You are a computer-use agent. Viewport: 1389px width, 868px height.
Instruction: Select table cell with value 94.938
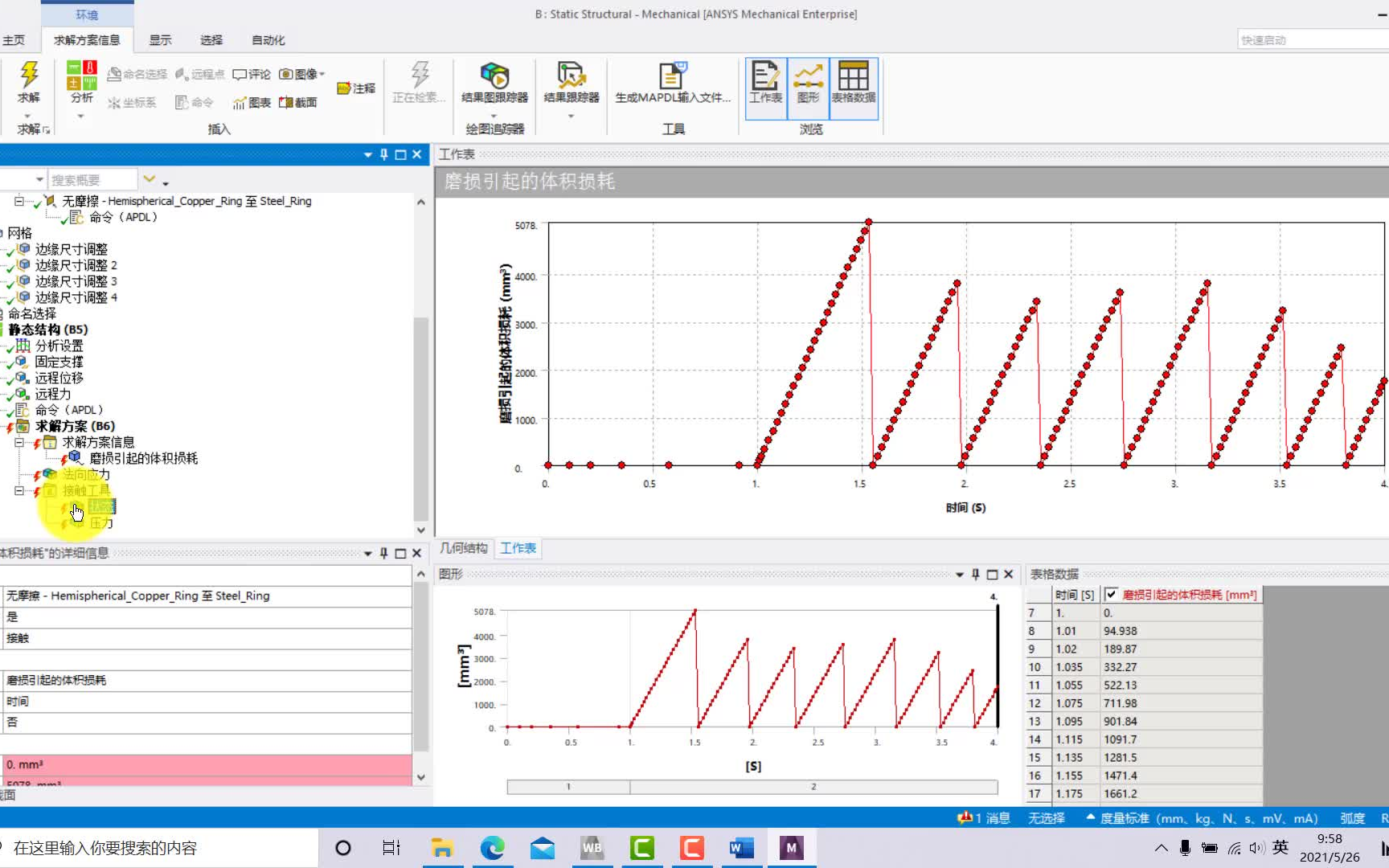(1182, 631)
